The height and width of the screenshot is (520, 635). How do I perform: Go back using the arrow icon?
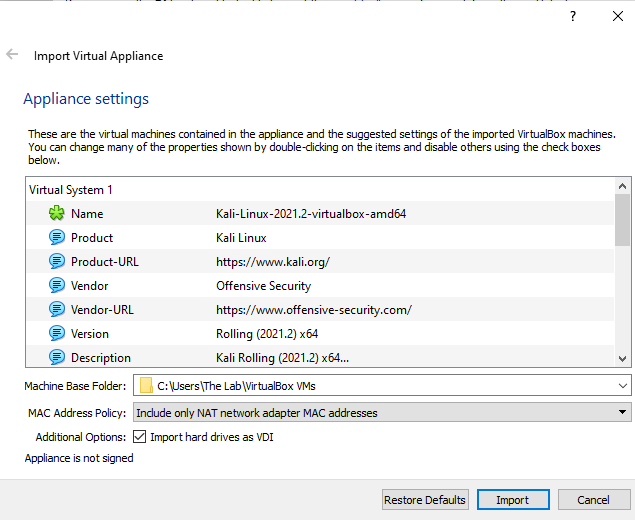click(13, 55)
